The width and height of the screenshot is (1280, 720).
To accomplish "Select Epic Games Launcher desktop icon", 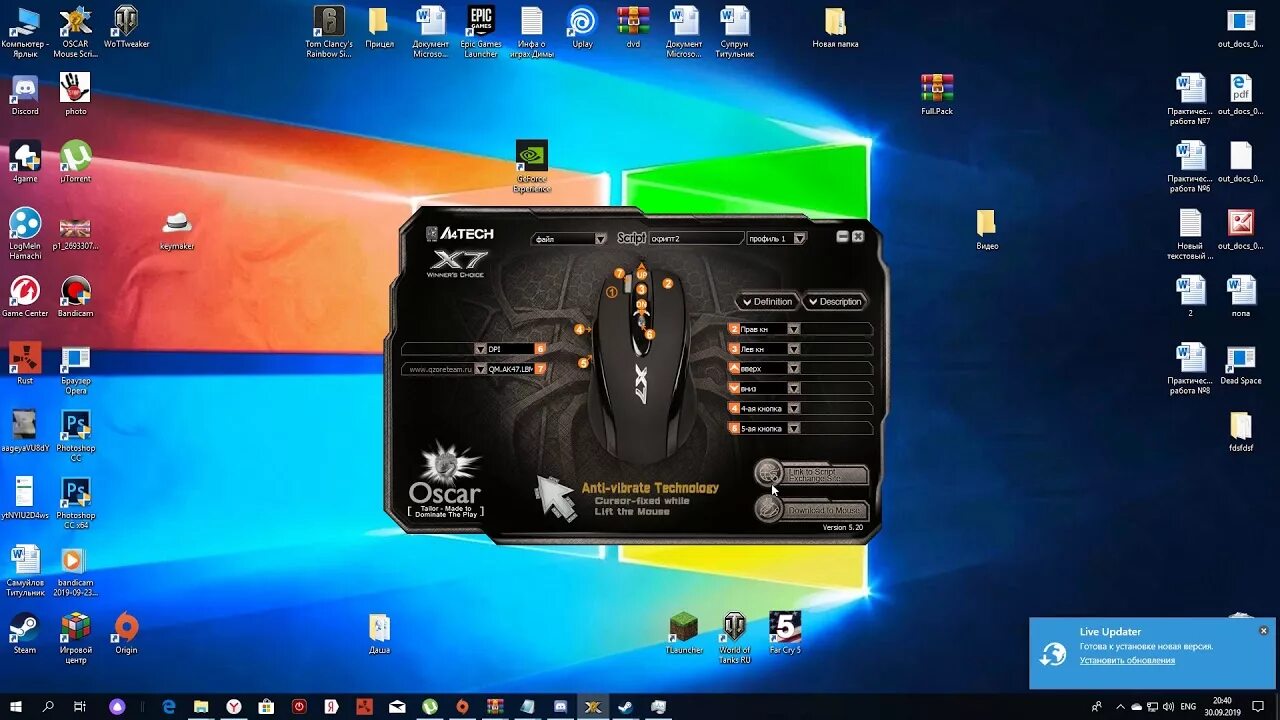I will [x=481, y=32].
